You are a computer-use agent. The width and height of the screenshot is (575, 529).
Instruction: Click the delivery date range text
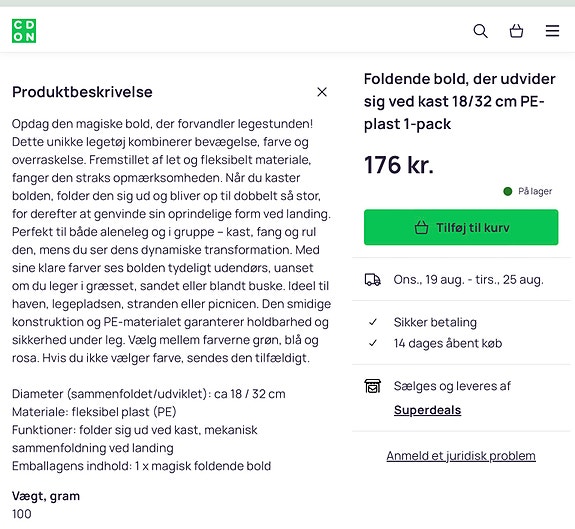point(468,280)
